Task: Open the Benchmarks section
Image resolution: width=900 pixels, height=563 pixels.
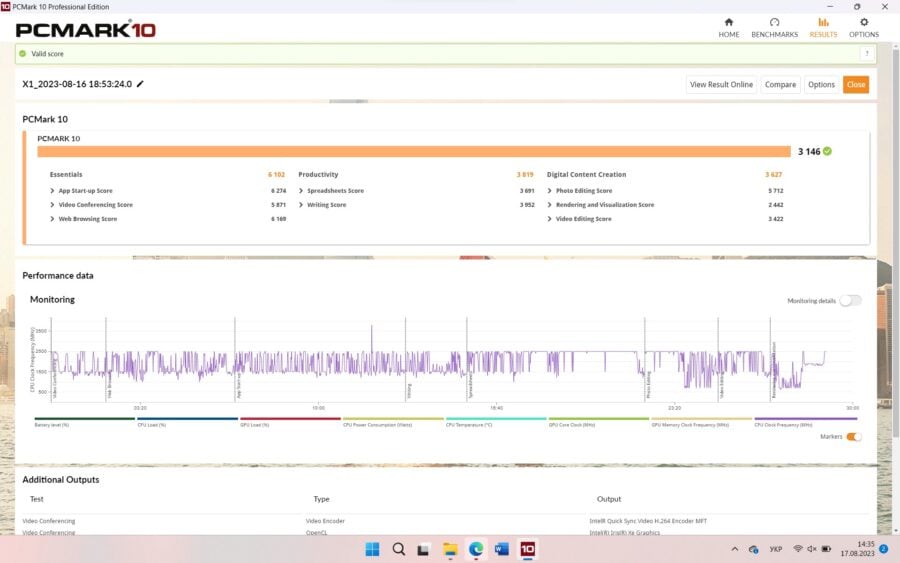Action: (774, 28)
